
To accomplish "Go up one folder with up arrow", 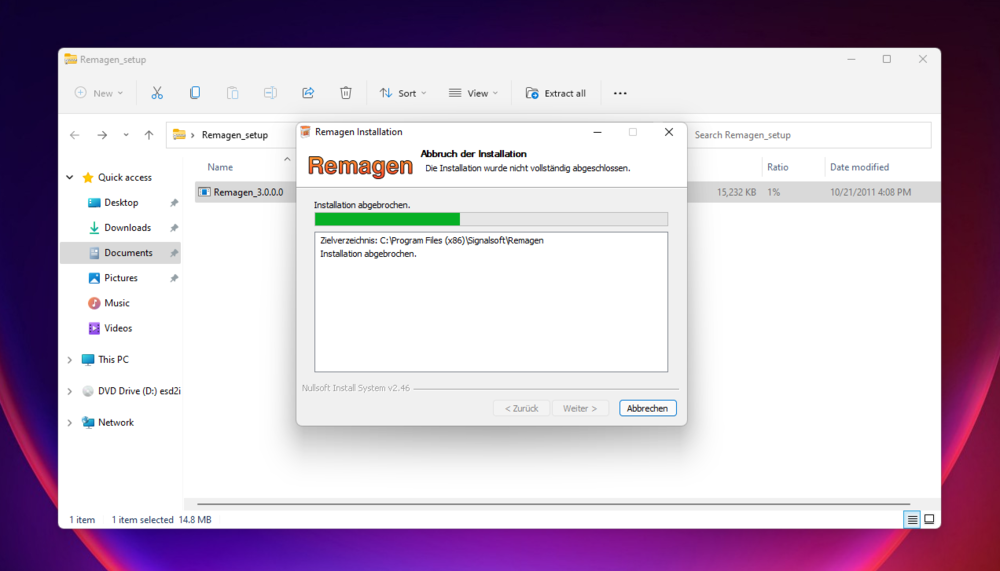I will (149, 135).
